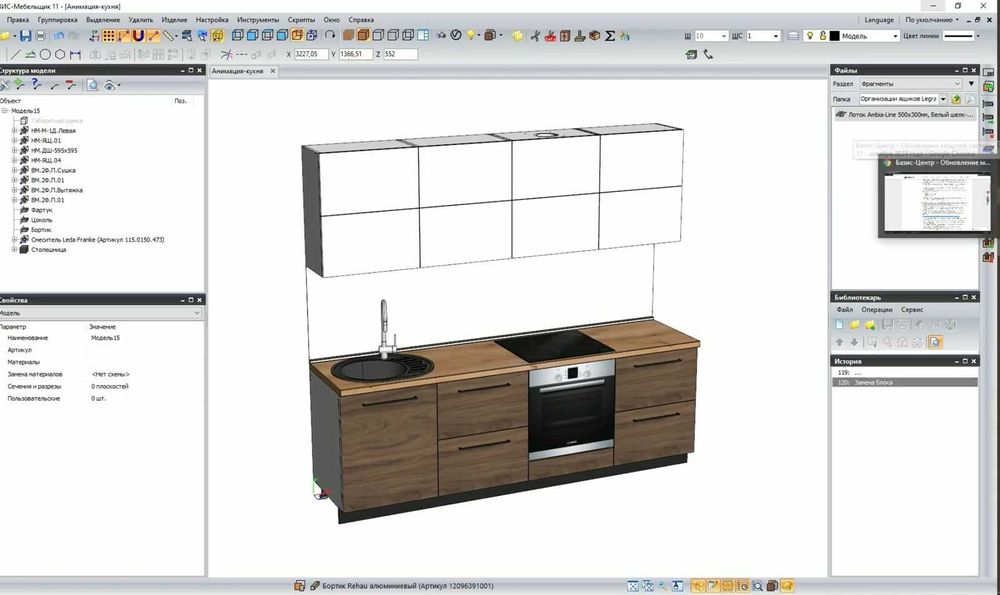
Task: Toggle layer light bulb visibility next to Модель
Action: pos(810,36)
